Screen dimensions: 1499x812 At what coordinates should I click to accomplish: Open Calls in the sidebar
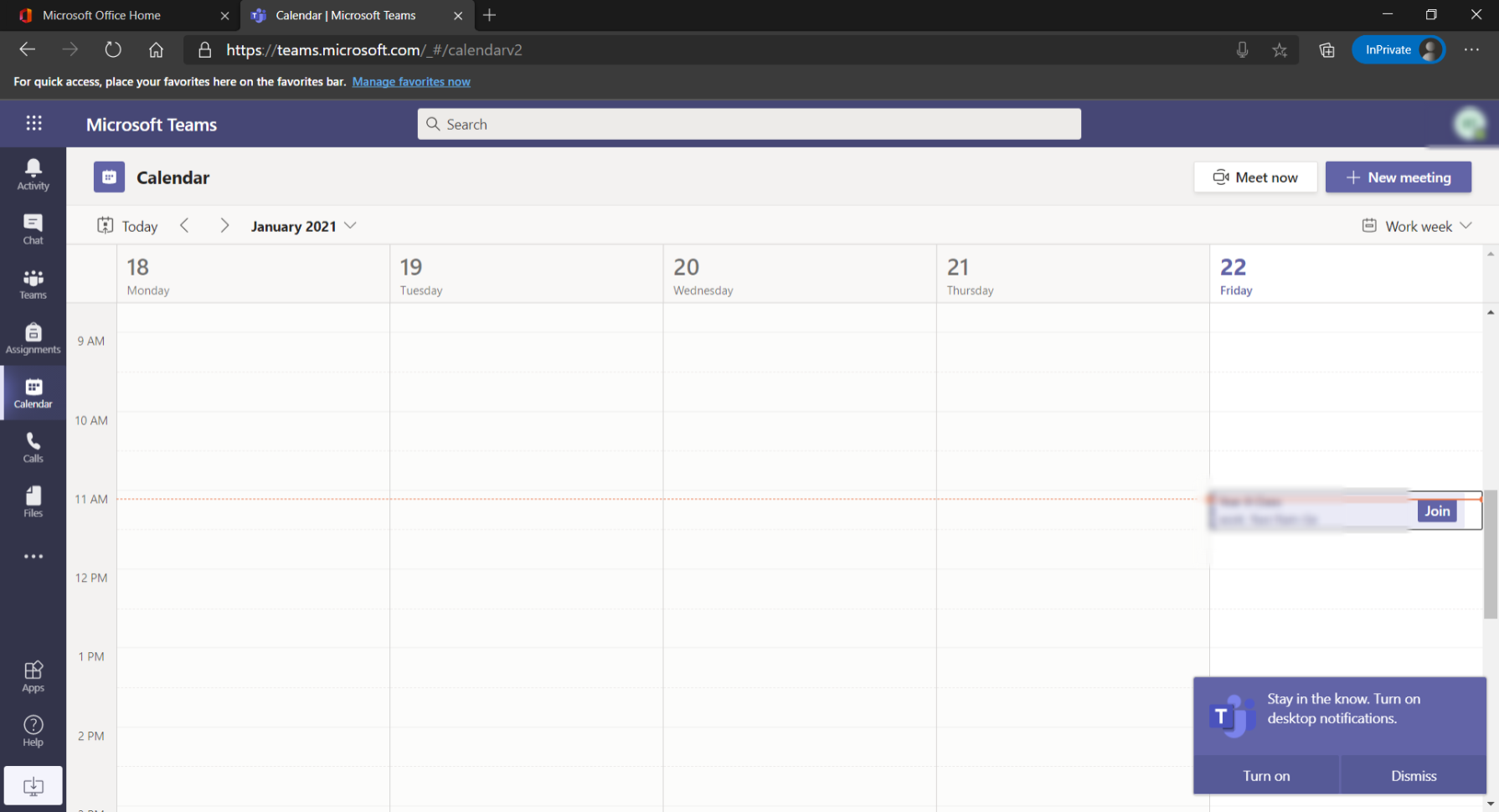33,447
